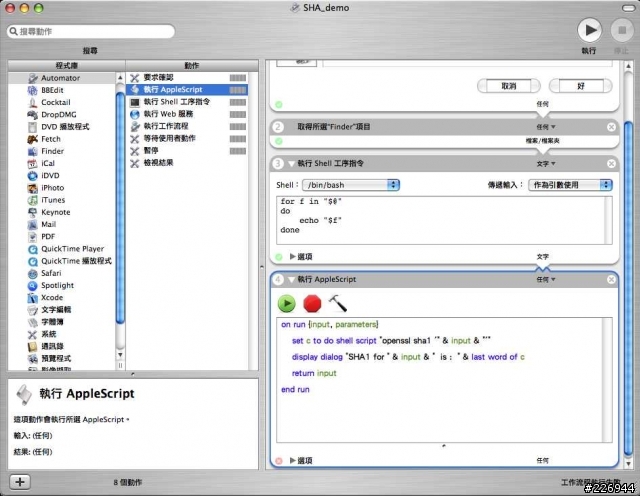Viewport: 640px width, 496px height.
Task: Select the 檢視結果 action in list
Action: click(188, 163)
